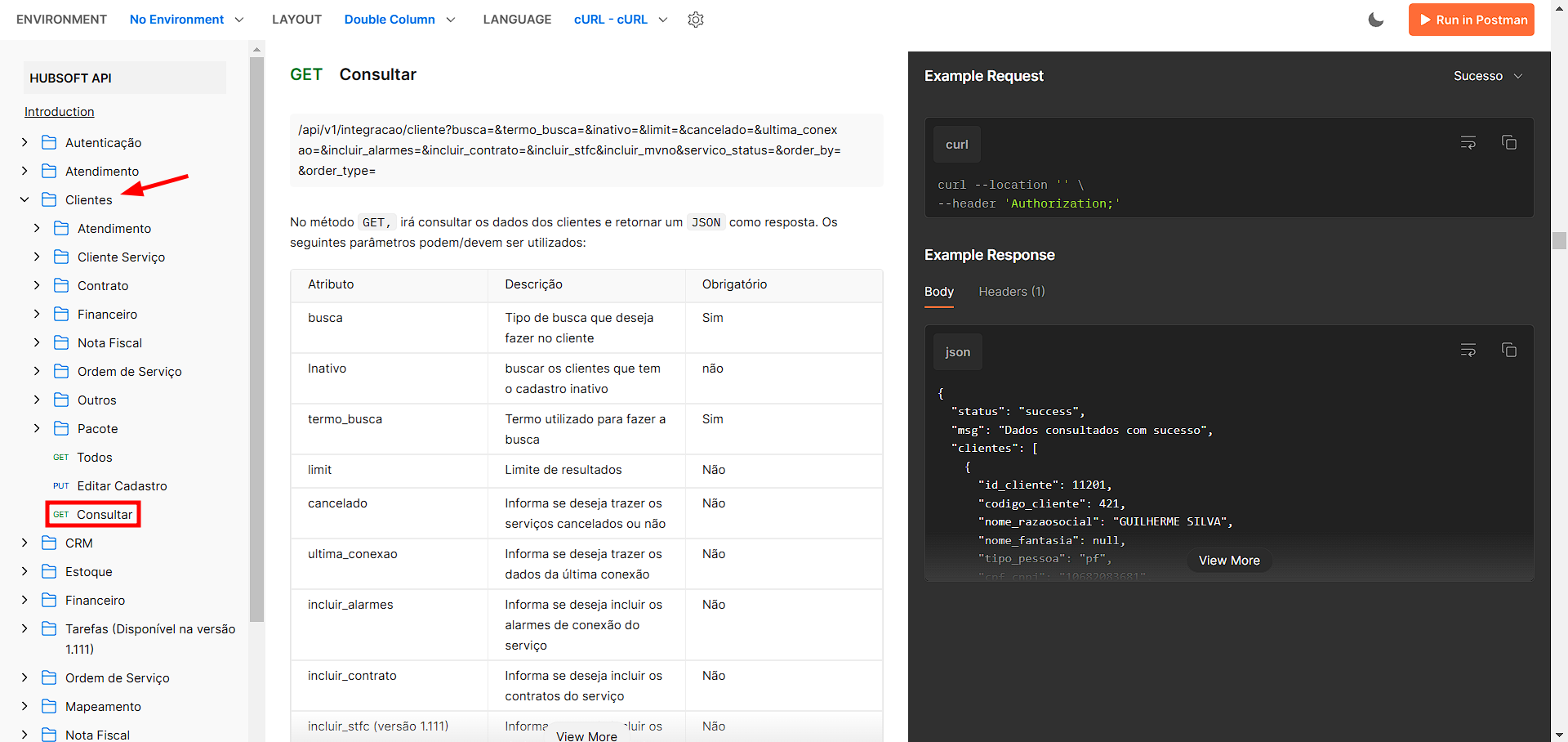Click View More on example response

pyautogui.click(x=1229, y=561)
